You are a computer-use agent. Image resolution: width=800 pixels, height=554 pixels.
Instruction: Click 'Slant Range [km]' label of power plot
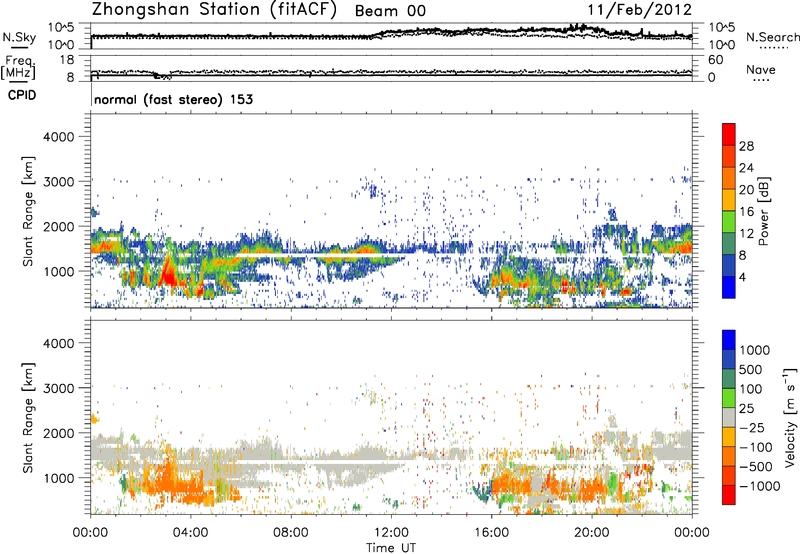click(x=28, y=211)
